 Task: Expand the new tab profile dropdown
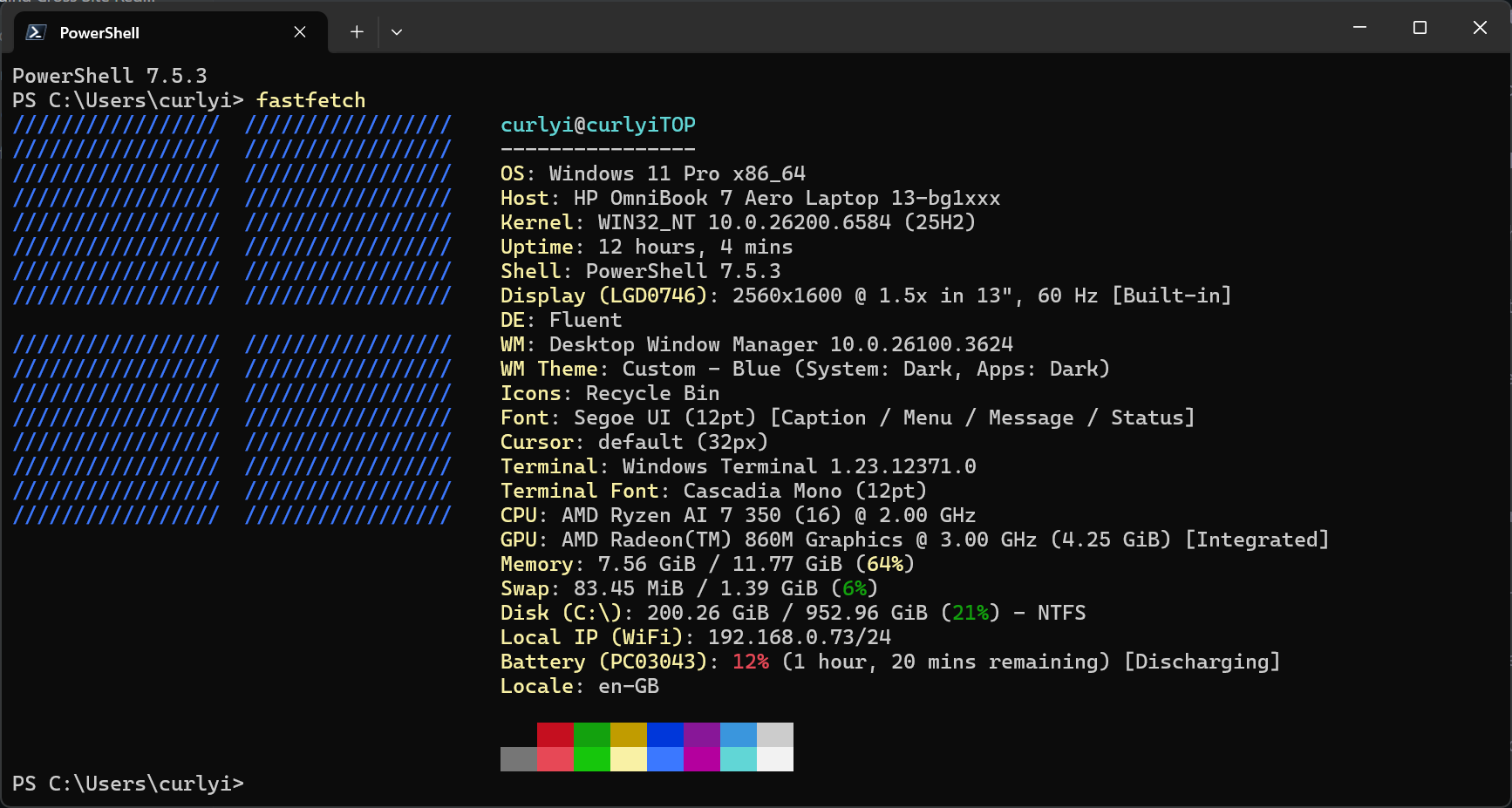pyautogui.click(x=397, y=32)
